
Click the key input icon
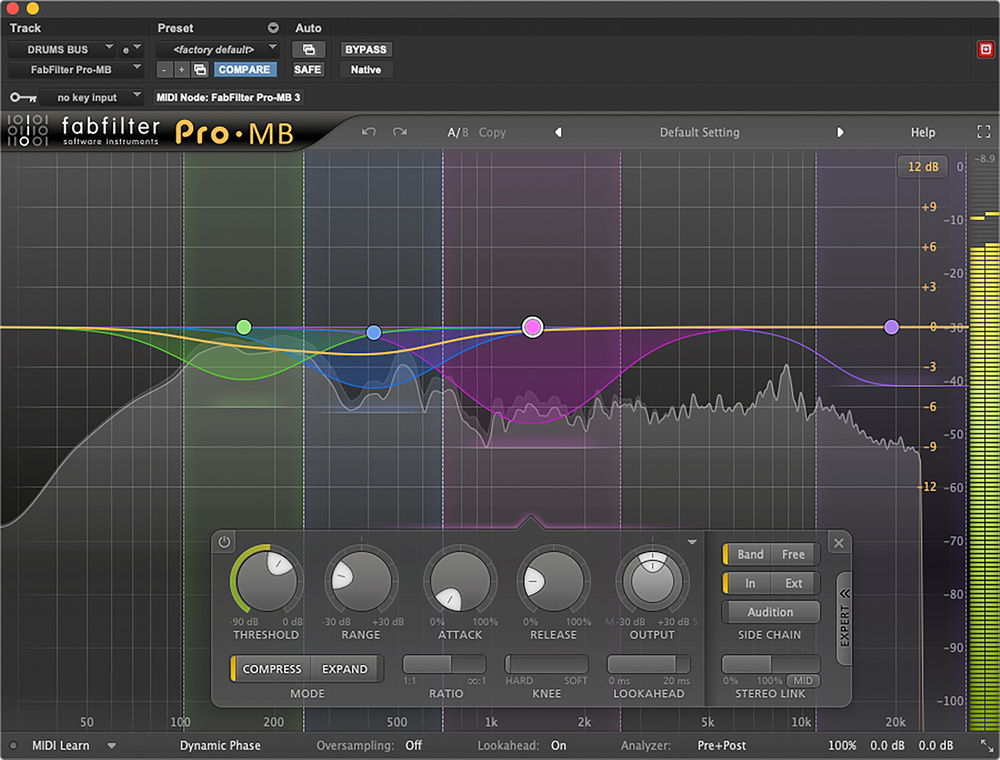tap(22, 98)
